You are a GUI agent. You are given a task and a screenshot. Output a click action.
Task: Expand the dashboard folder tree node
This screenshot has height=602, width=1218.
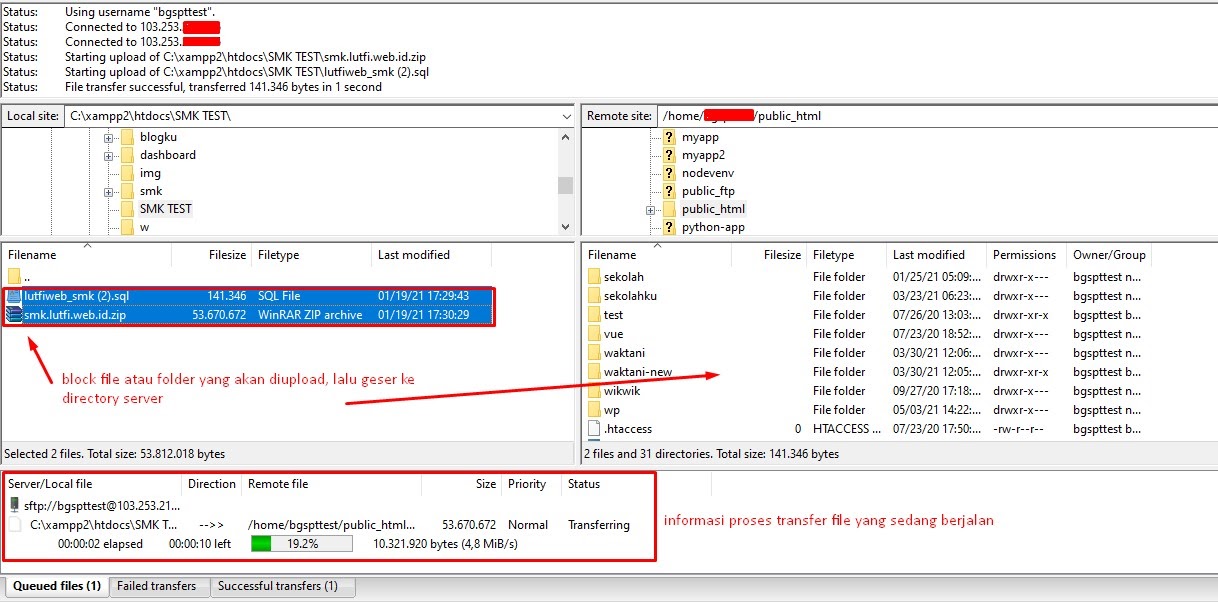pos(108,155)
